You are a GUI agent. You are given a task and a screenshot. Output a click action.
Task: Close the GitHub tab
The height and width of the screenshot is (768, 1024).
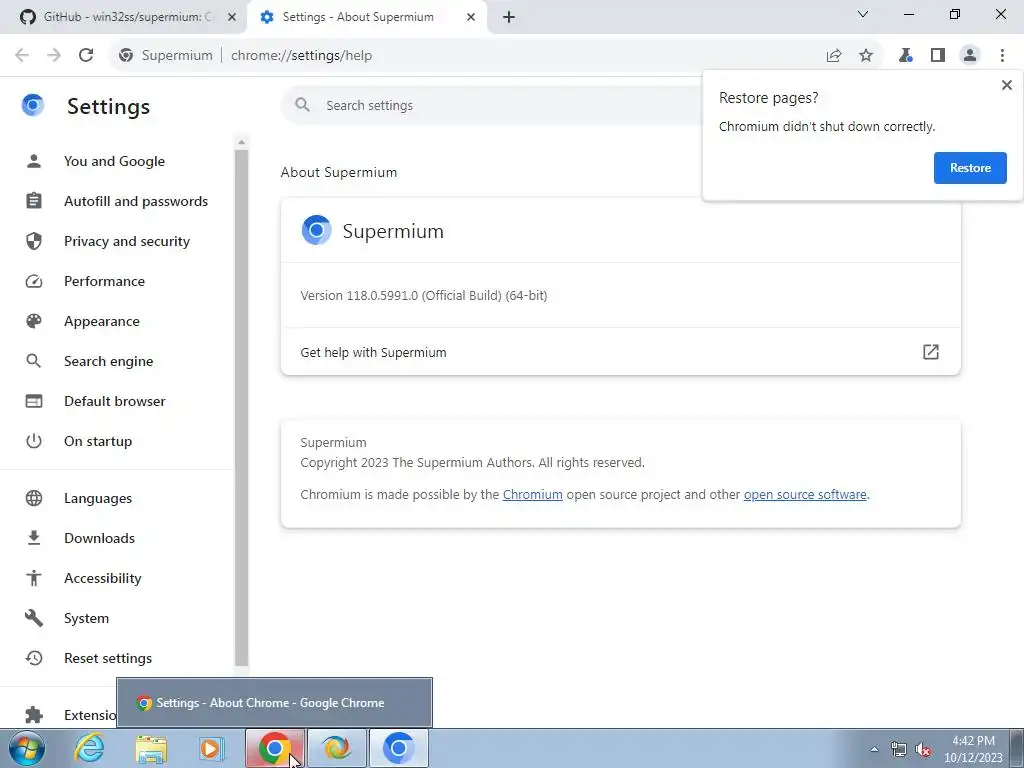coord(231,17)
